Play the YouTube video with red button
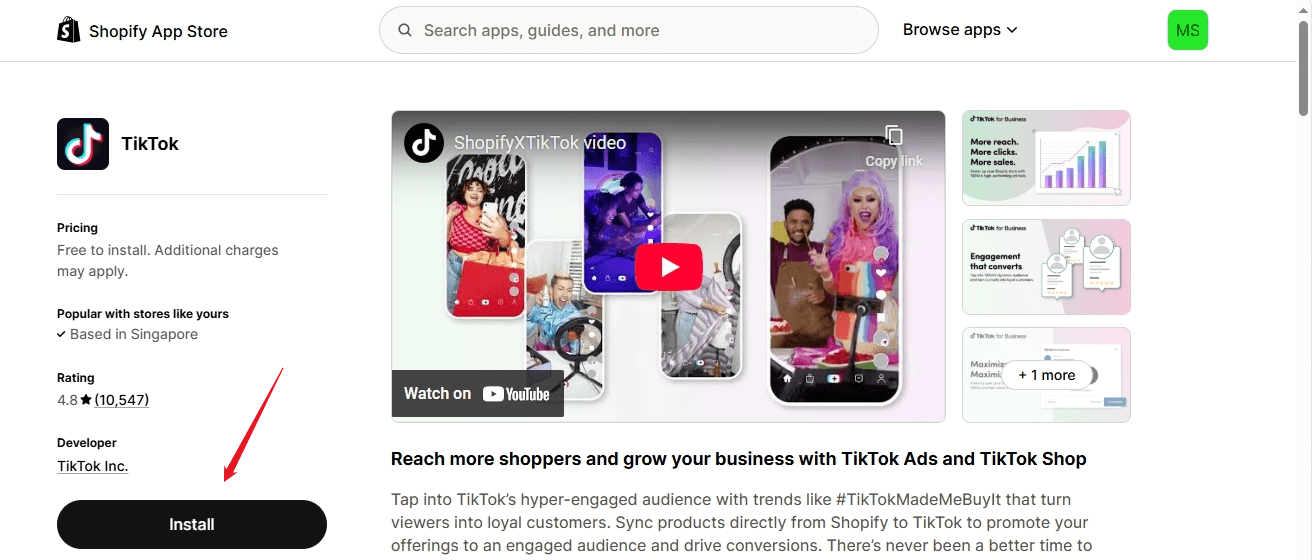Viewport: 1312px width, 560px height. click(x=669, y=267)
